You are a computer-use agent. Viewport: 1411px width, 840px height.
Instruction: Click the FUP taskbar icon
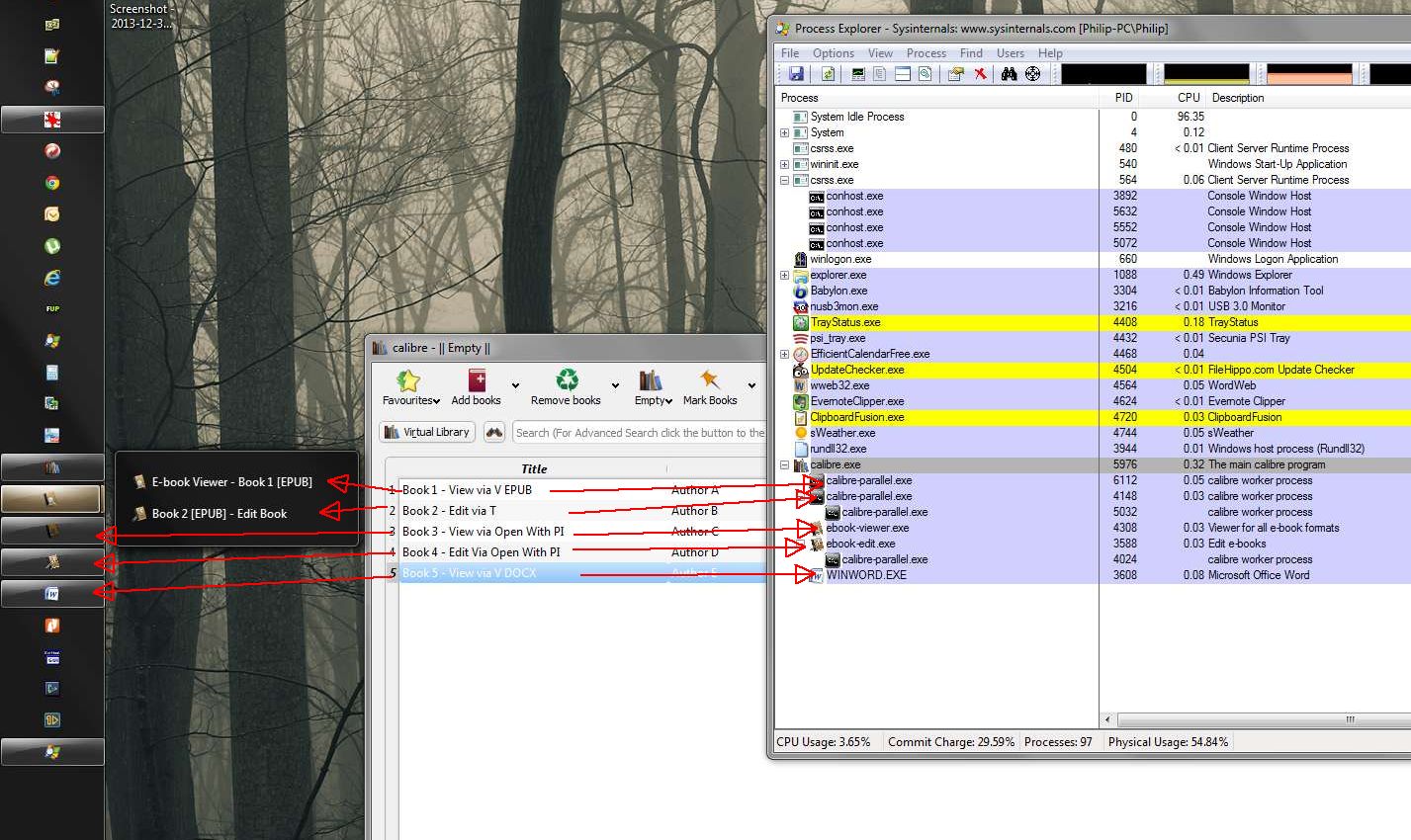click(52, 309)
